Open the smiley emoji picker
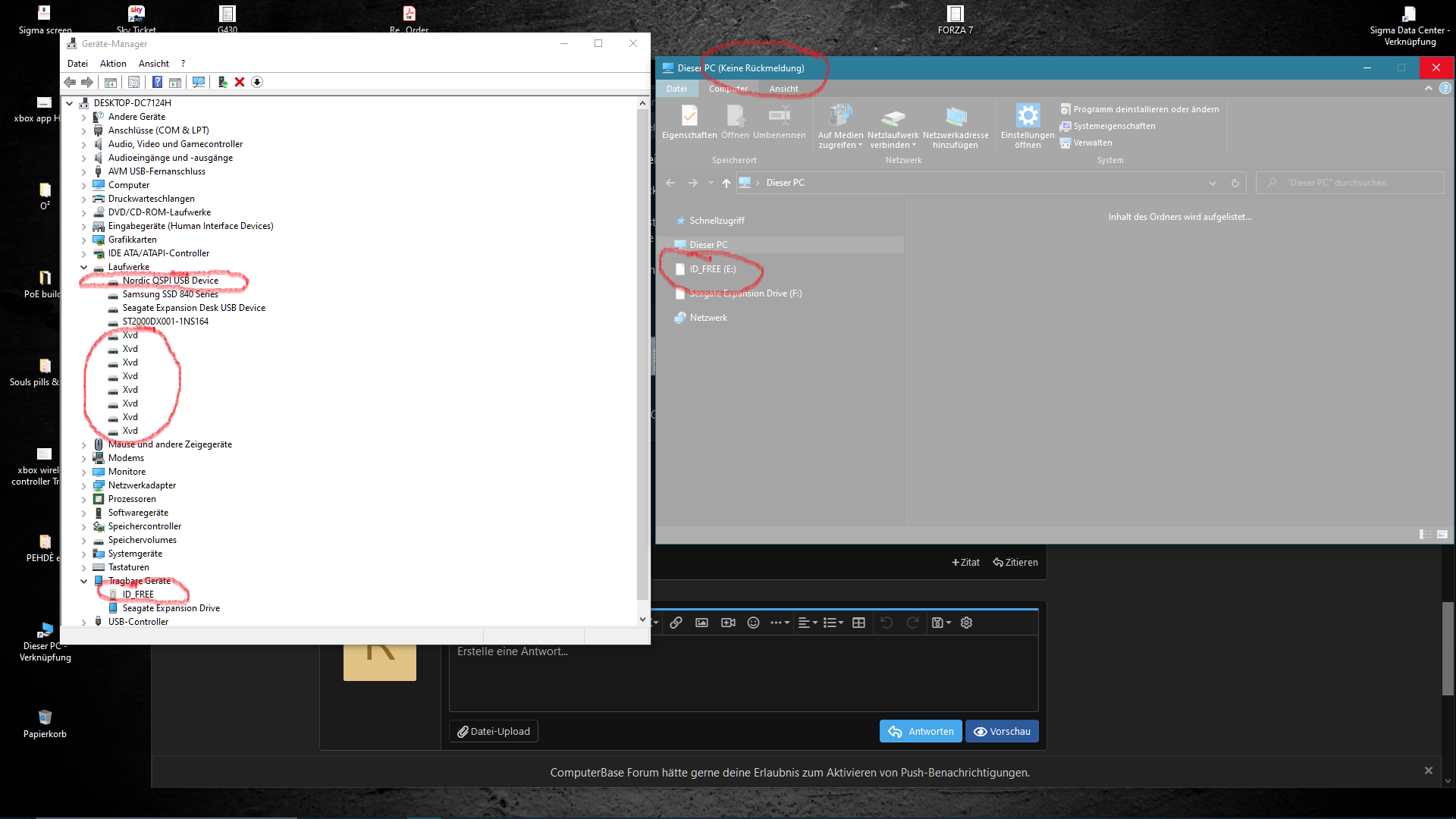Image resolution: width=1456 pixels, height=819 pixels. [x=753, y=623]
